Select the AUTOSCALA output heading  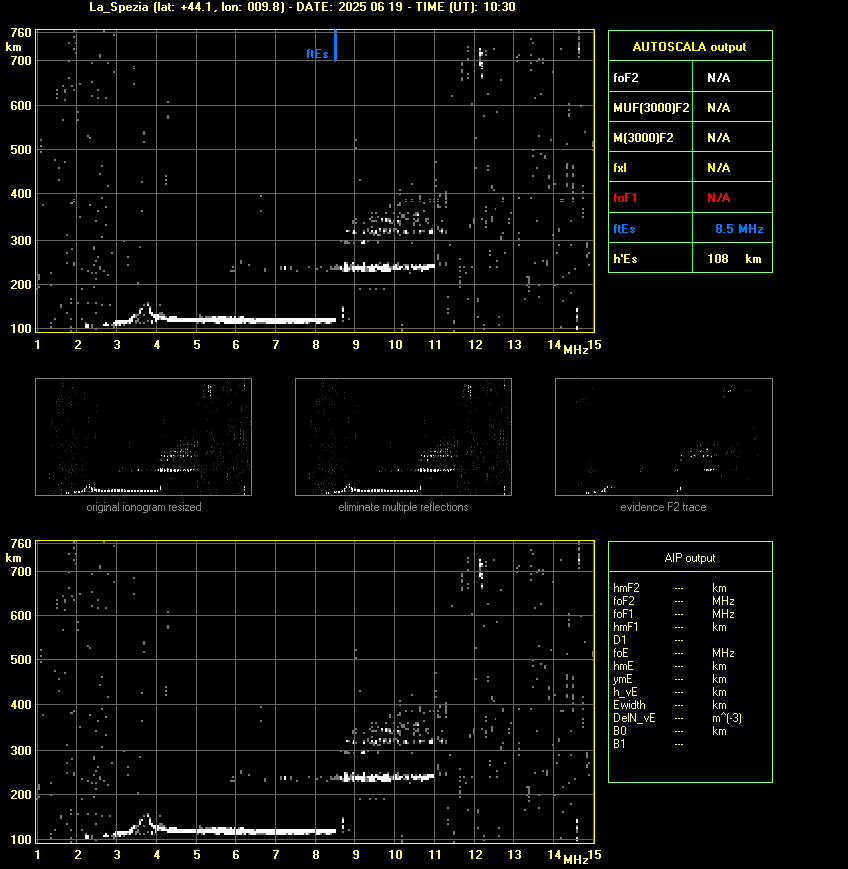[689, 47]
